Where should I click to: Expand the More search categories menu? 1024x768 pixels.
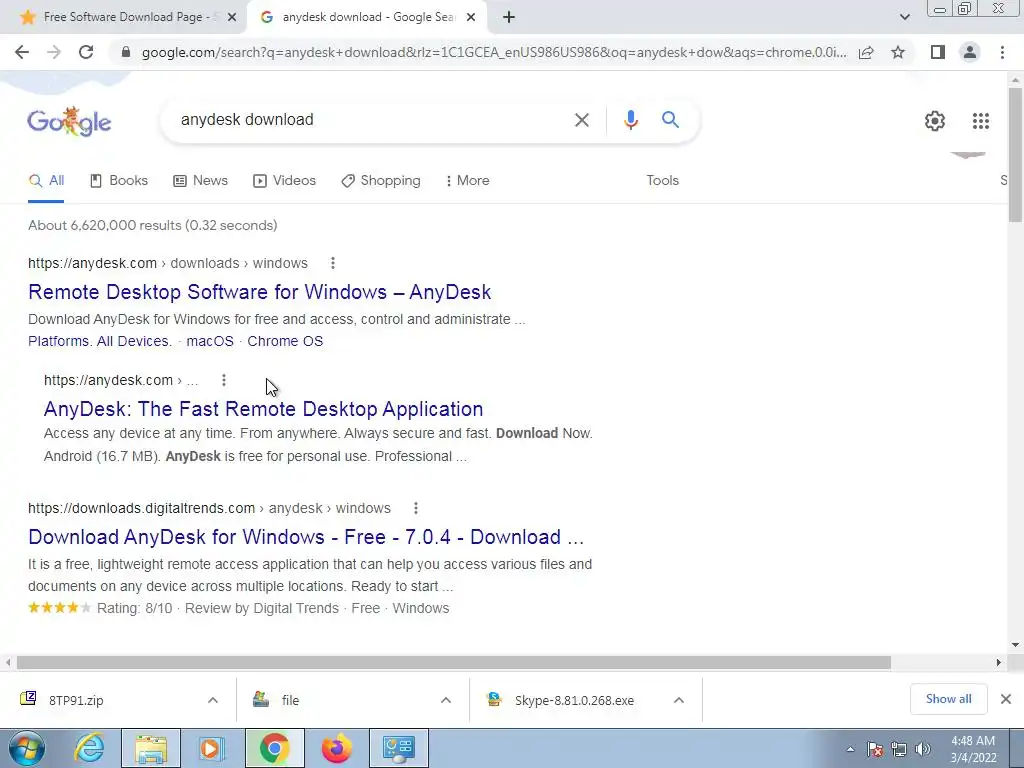pyautogui.click(x=468, y=181)
